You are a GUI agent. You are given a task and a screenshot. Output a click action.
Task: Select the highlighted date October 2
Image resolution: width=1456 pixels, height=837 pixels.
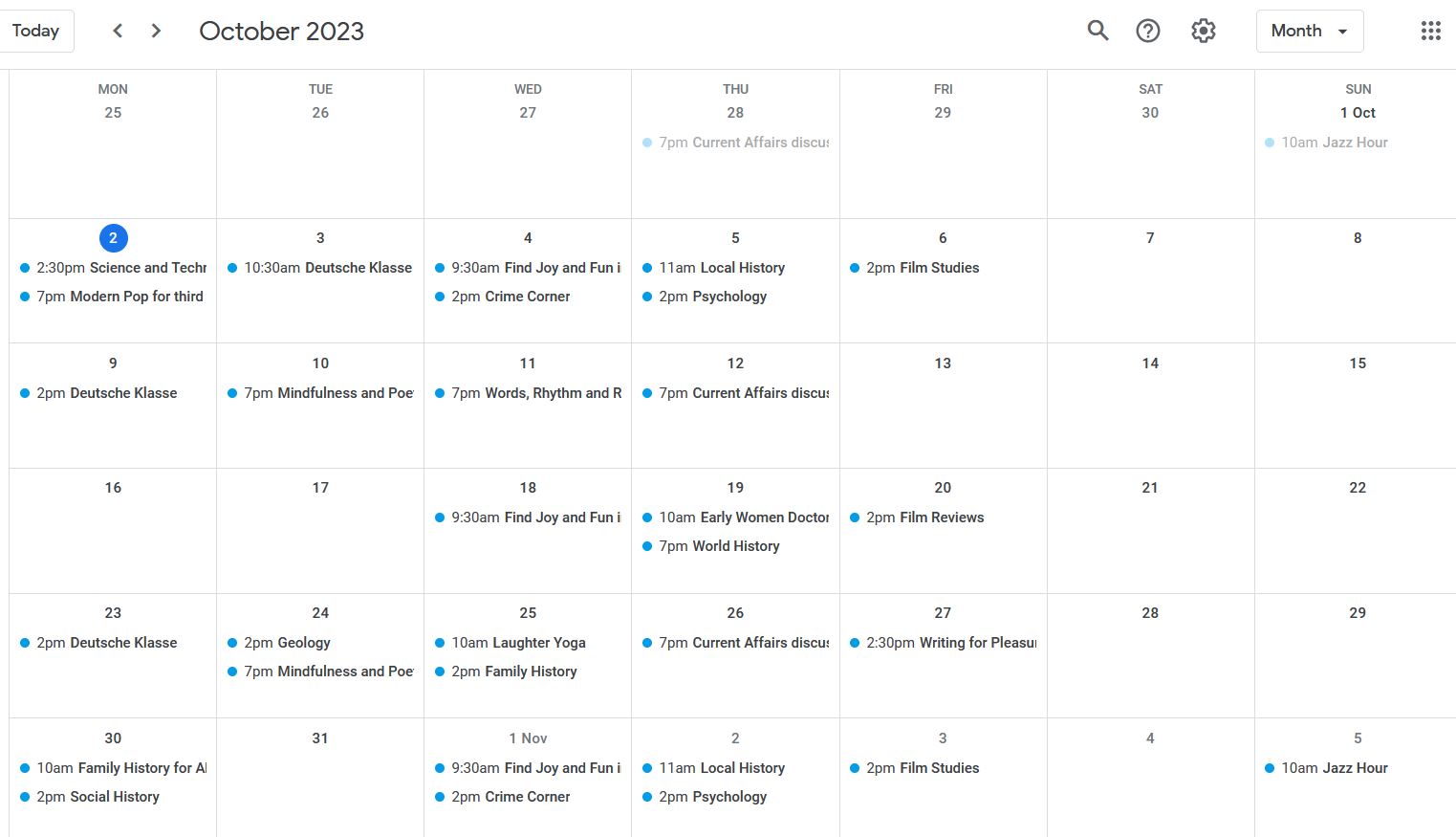(113, 237)
